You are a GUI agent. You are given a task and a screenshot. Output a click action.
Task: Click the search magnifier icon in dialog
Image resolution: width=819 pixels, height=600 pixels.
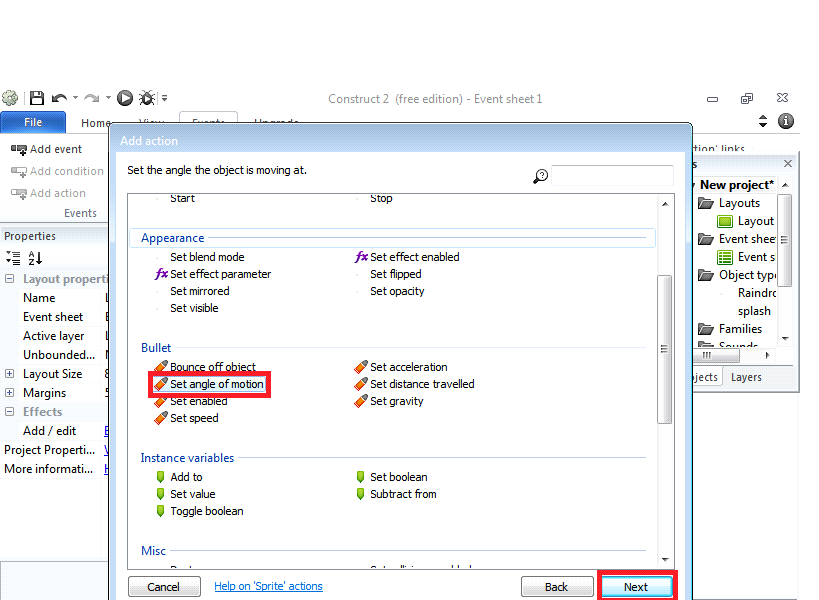pyautogui.click(x=541, y=177)
